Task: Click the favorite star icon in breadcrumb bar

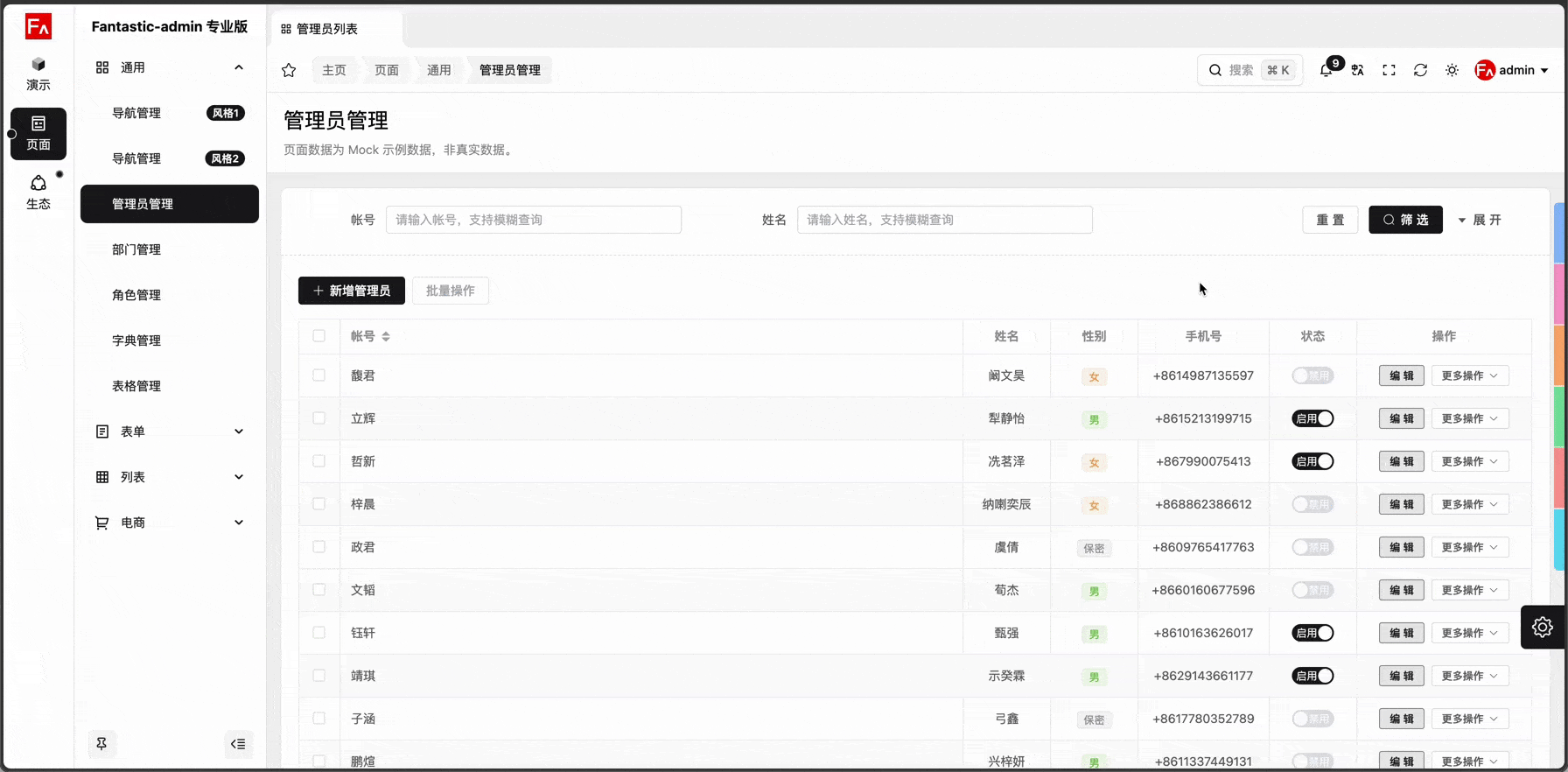Action: pos(289,70)
